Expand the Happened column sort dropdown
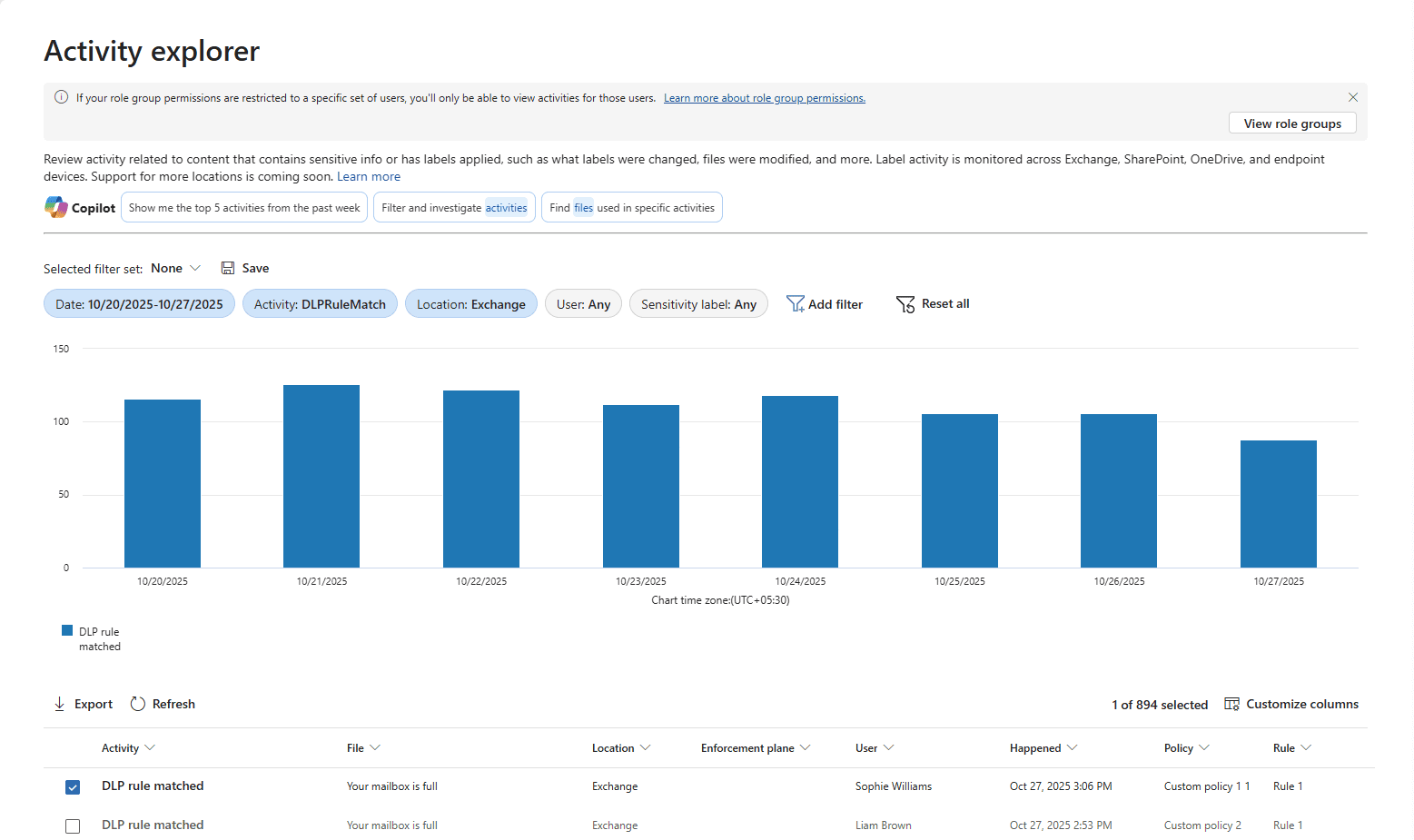 (1073, 747)
